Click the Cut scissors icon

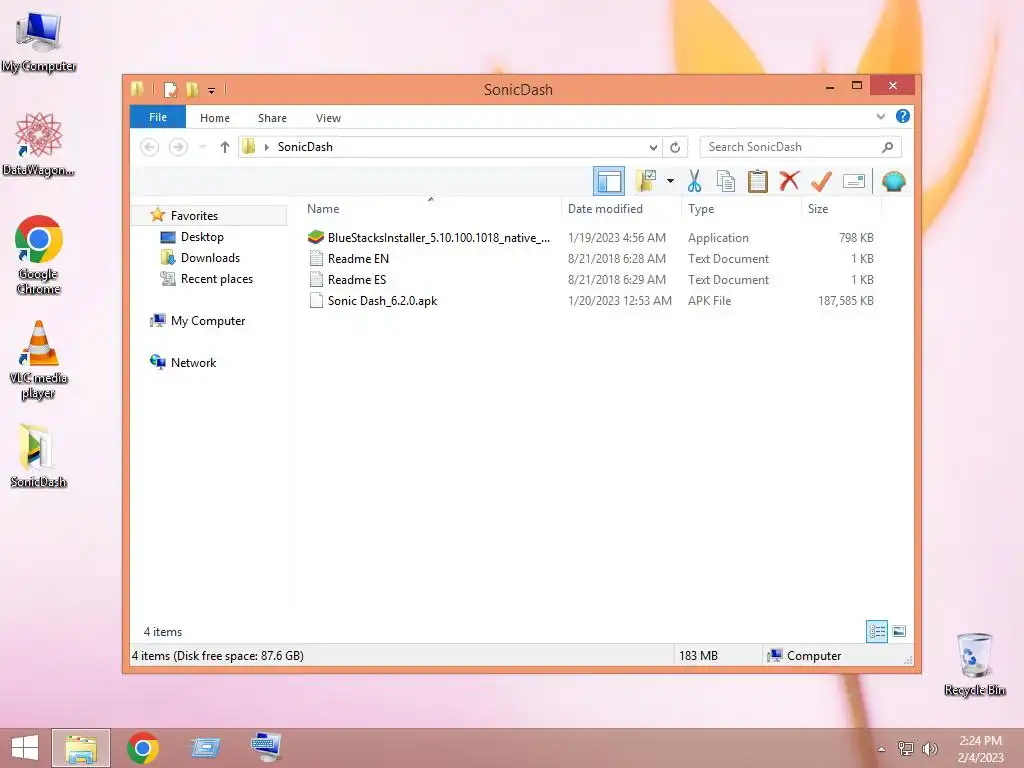pos(694,181)
